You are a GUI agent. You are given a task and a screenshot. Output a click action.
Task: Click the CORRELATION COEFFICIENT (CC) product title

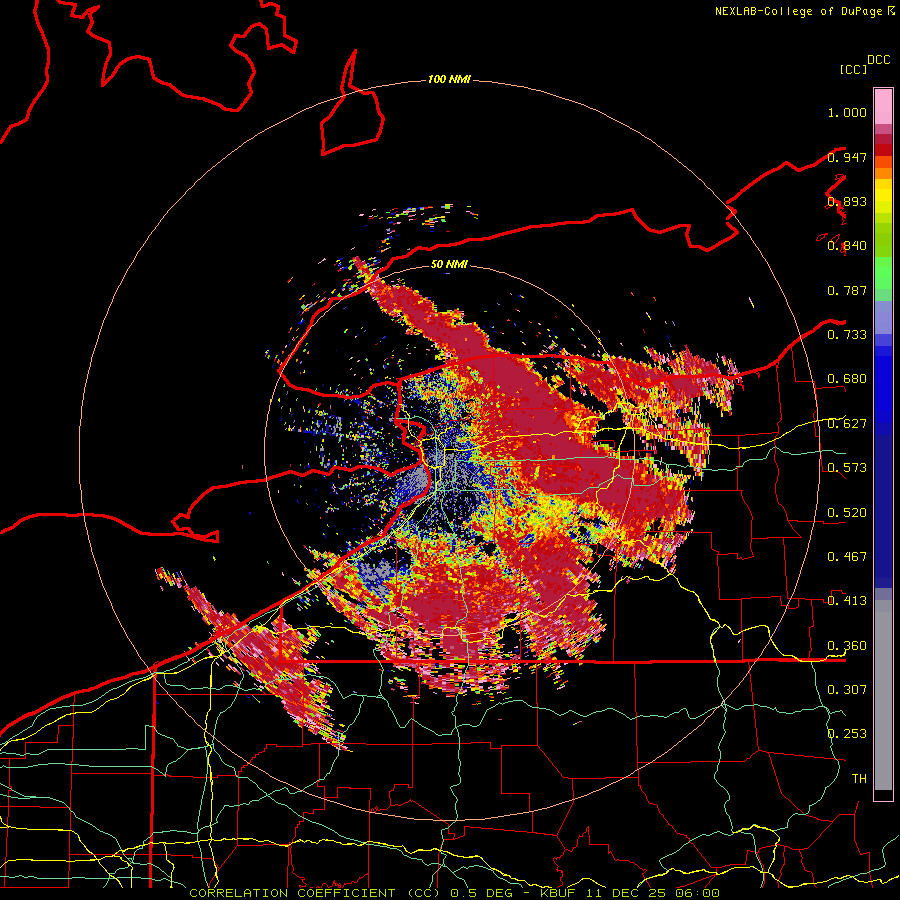[x=315, y=893]
